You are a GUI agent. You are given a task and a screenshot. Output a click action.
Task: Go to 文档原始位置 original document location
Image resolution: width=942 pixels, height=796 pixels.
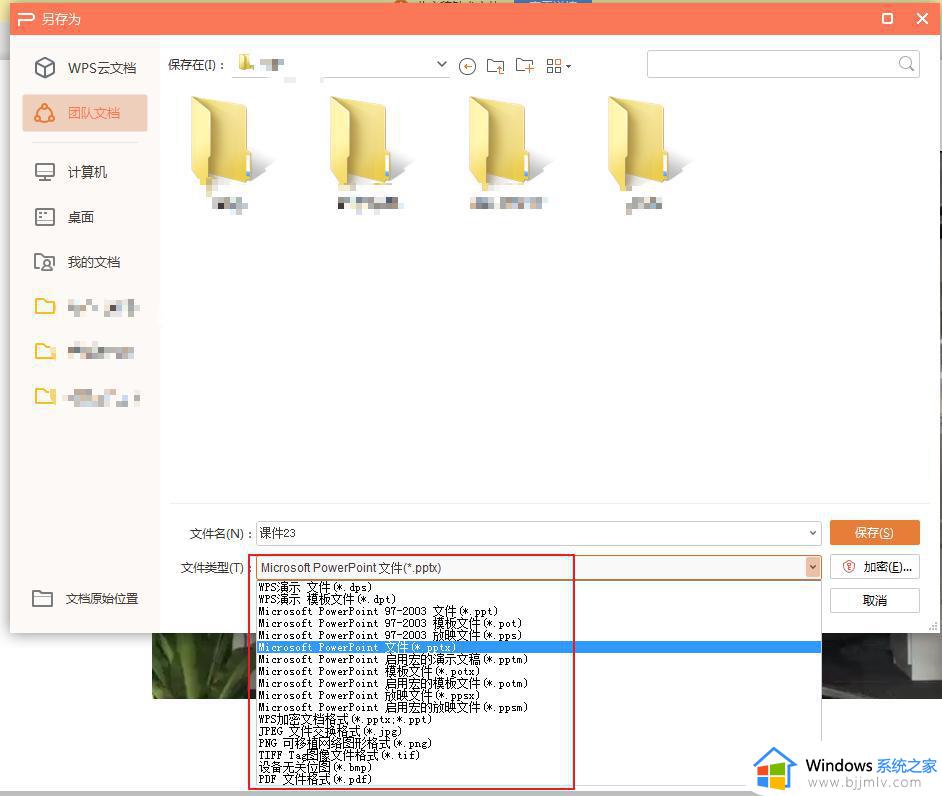click(x=85, y=598)
